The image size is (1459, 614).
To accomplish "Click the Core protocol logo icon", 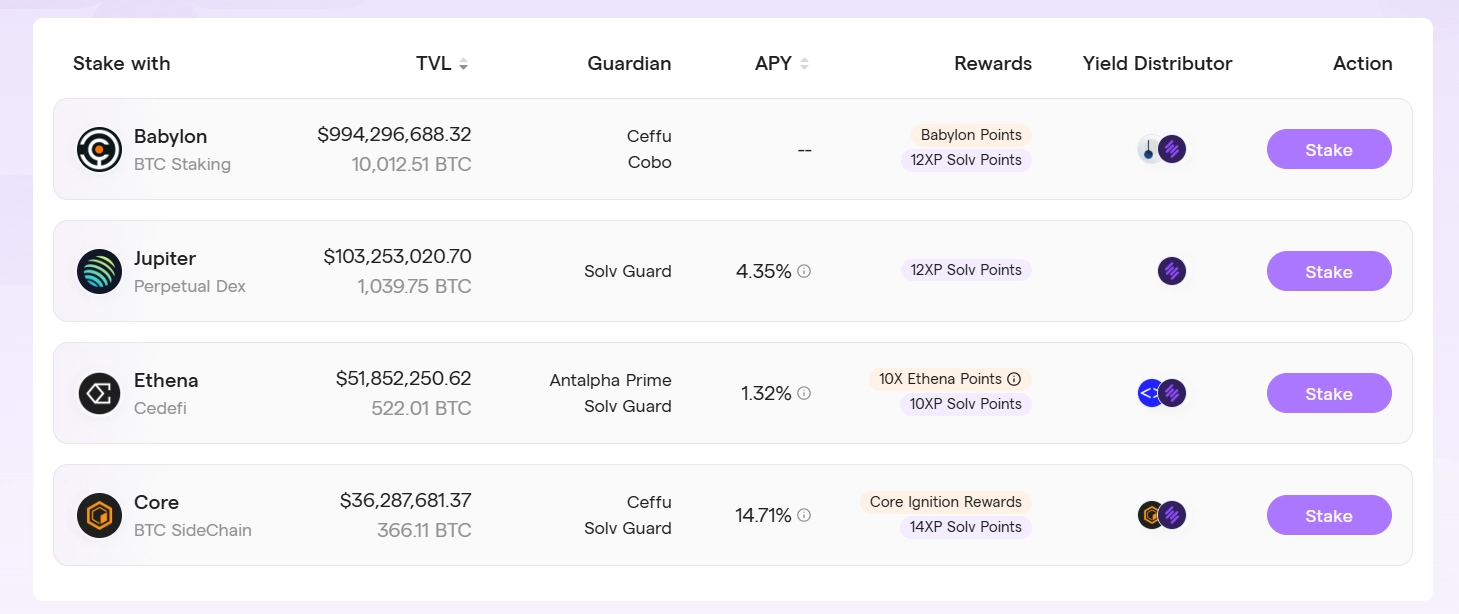I will pos(99,516).
